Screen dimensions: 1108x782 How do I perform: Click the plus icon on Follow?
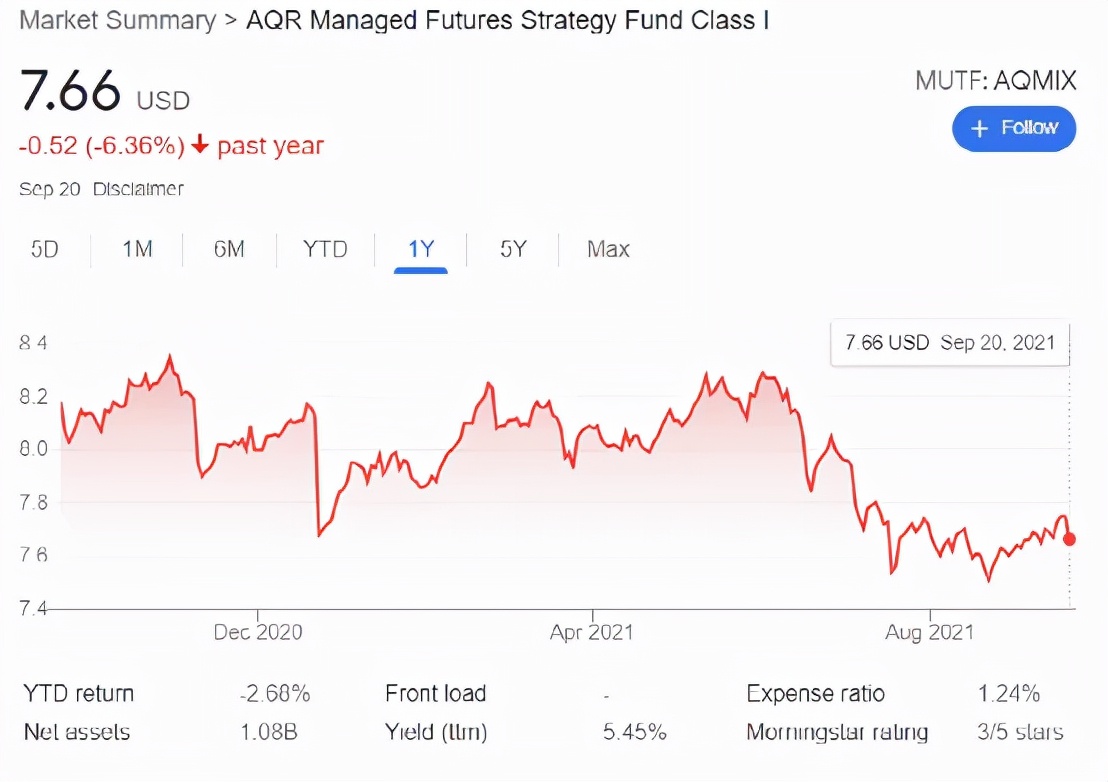980,128
